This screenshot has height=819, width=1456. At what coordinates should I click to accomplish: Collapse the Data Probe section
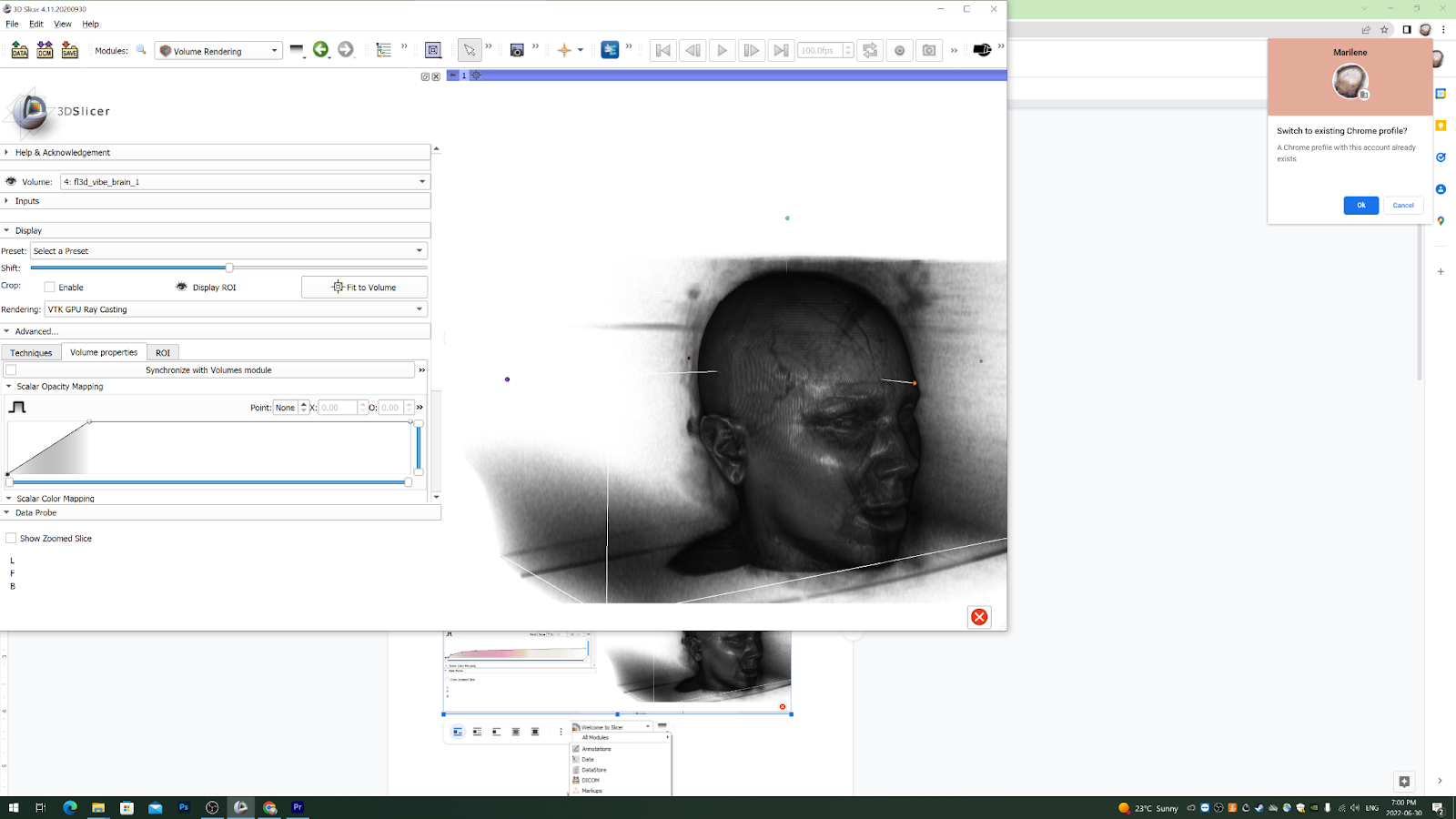[220, 512]
